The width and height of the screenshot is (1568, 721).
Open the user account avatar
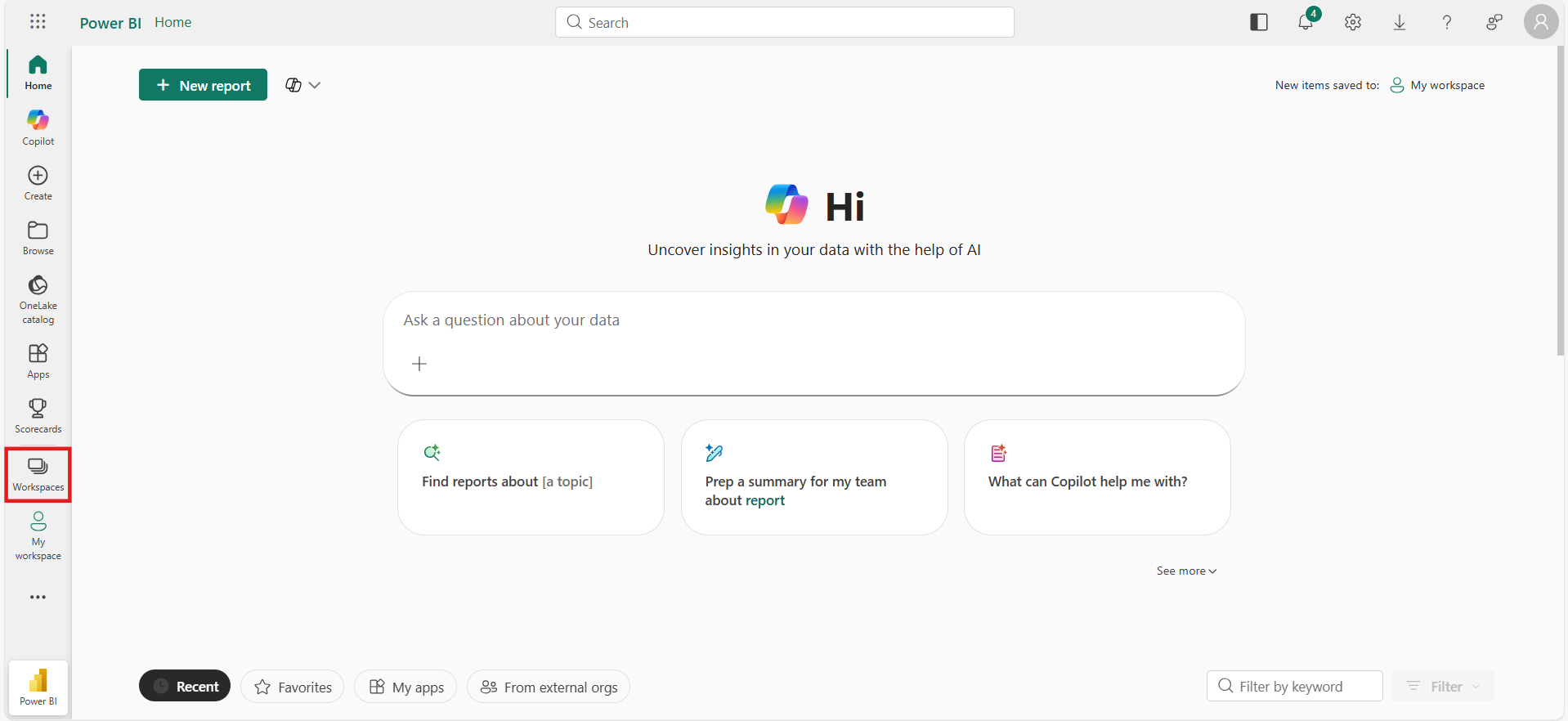pos(1541,22)
